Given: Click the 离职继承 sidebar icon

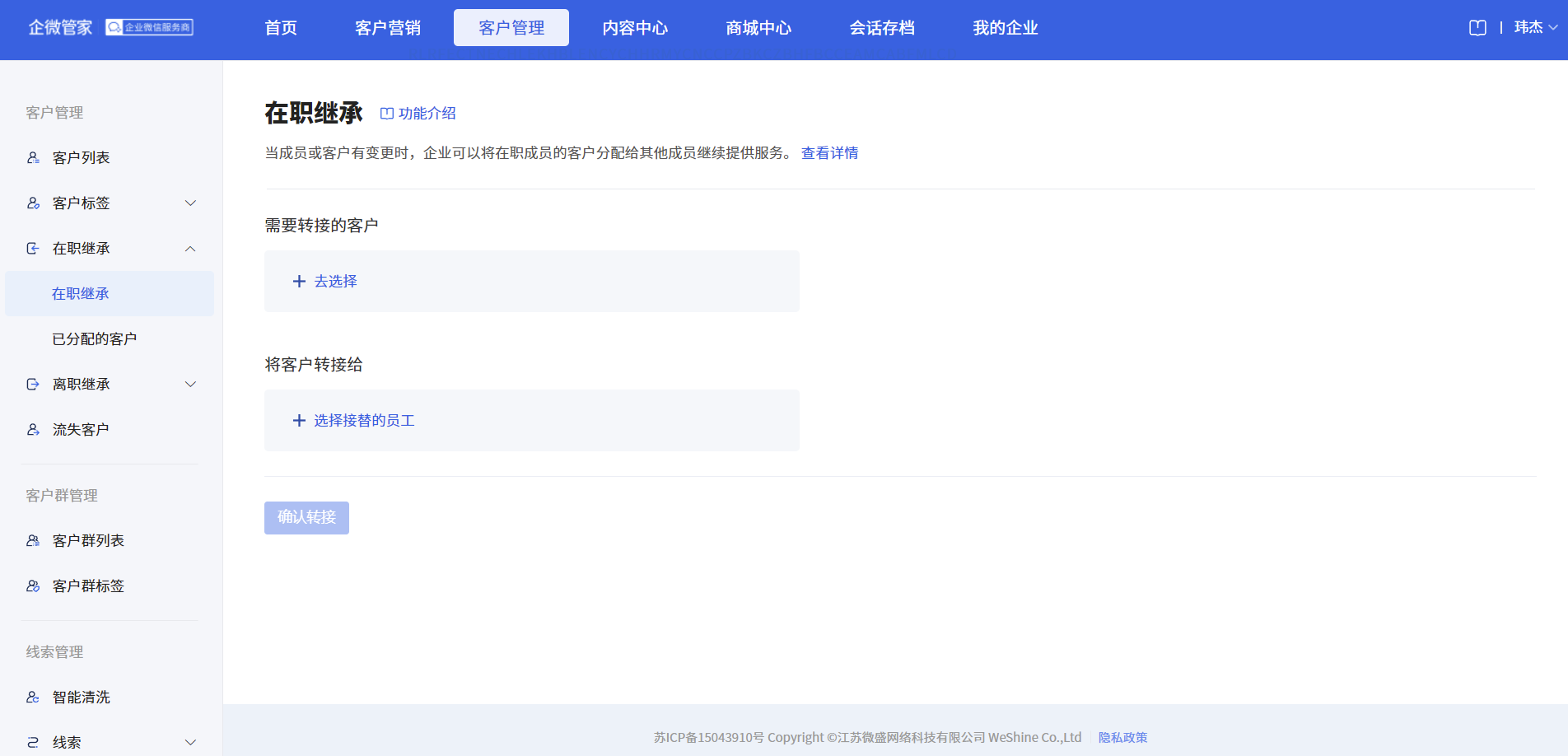Looking at the screenshot, I should point(33,384).
